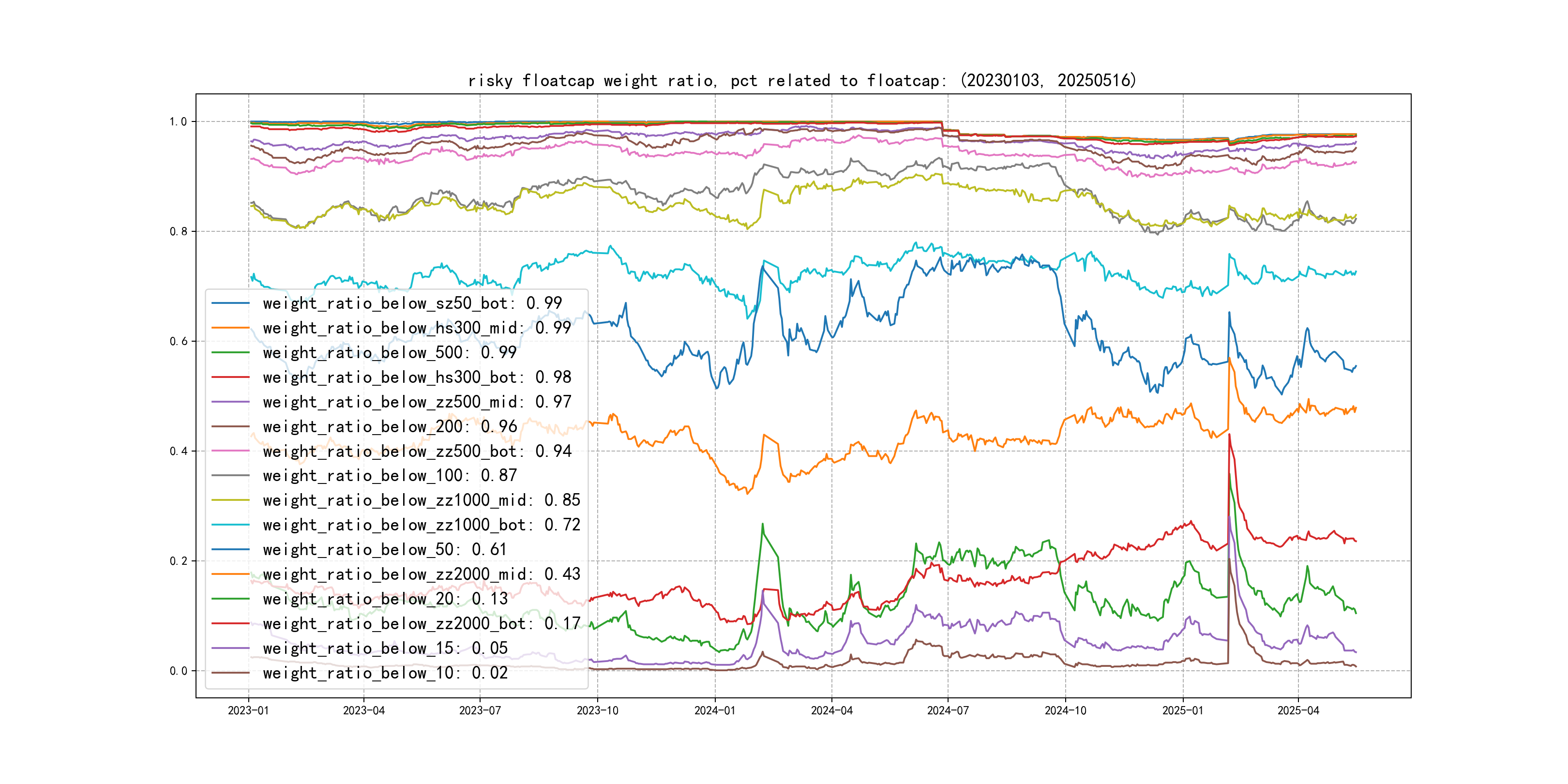Click the weight_ratio_below_200 legend entry
This screenshot has width=1568, height=784.
pyautogui.click(x=390, y=427)
